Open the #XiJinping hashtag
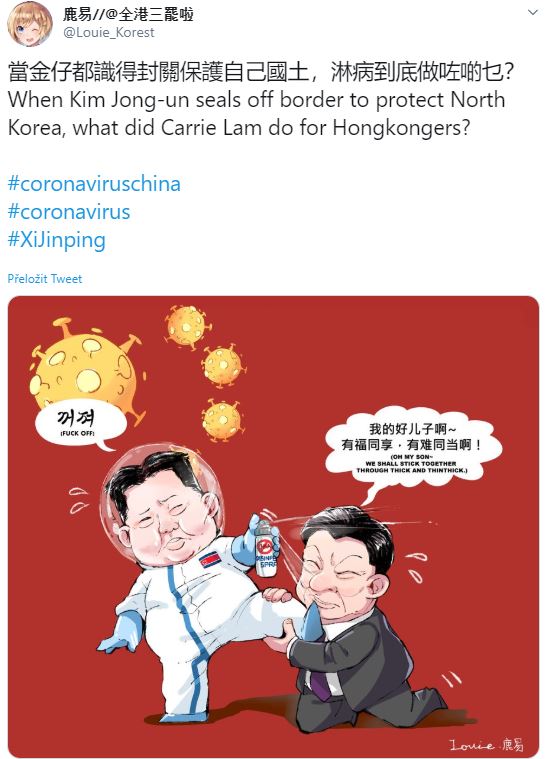 tap(57, 240)
